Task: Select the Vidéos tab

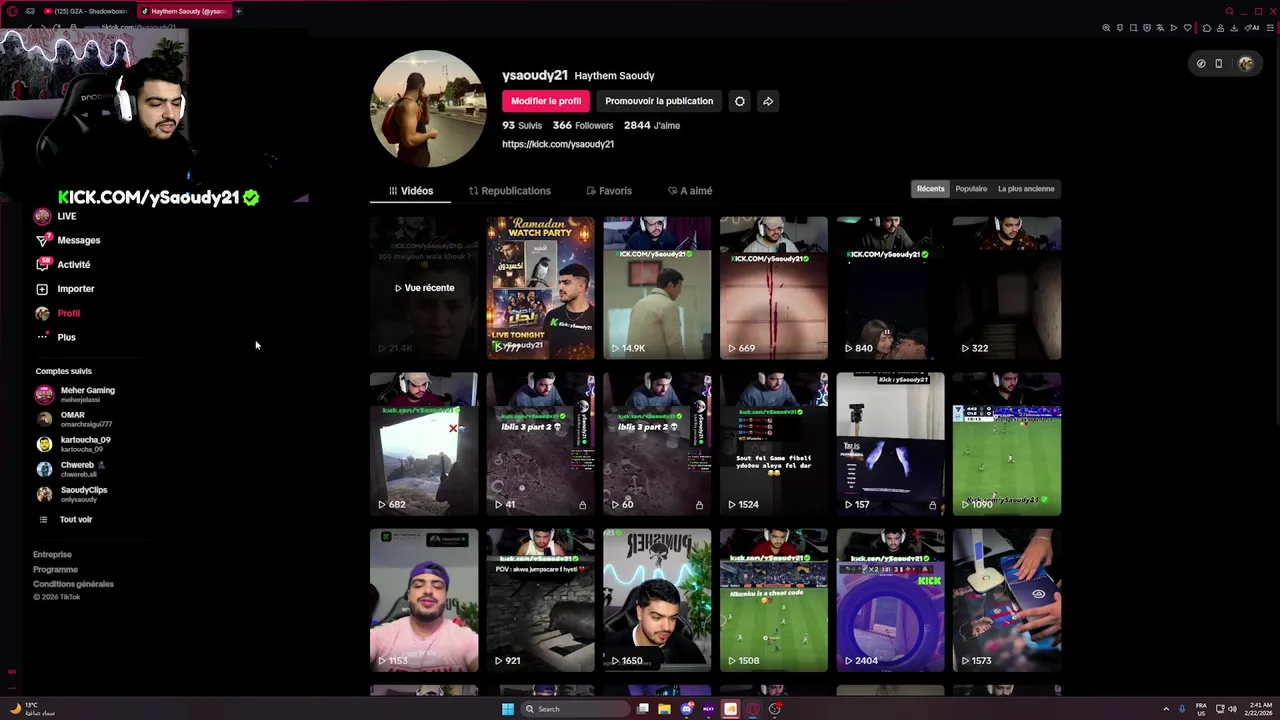Action: coord(411,190)
